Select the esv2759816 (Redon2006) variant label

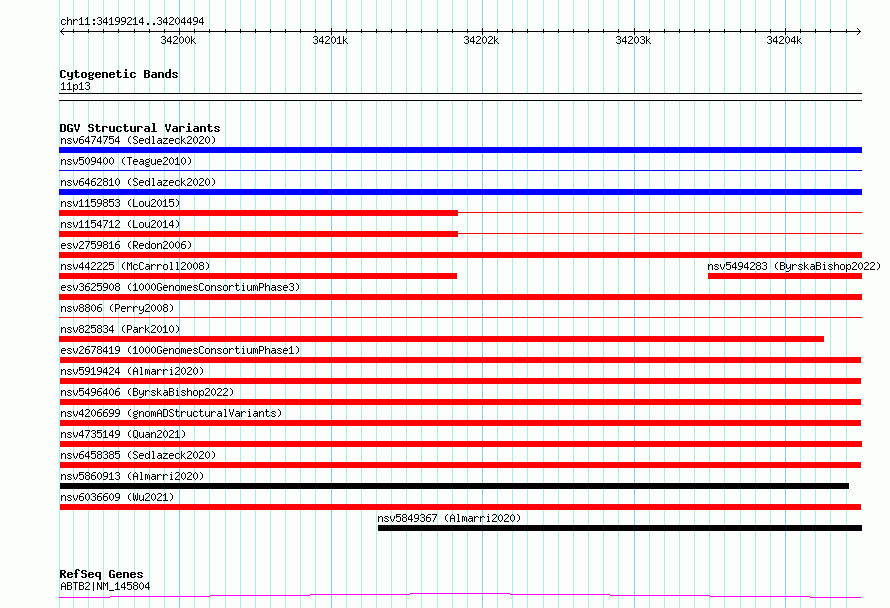[126, 245]
